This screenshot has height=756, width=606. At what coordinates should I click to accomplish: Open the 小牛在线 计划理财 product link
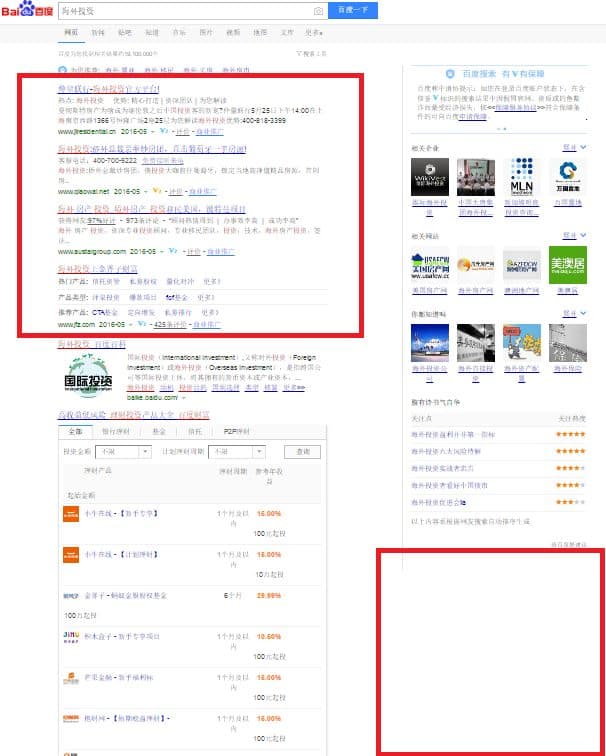(121, 554)
